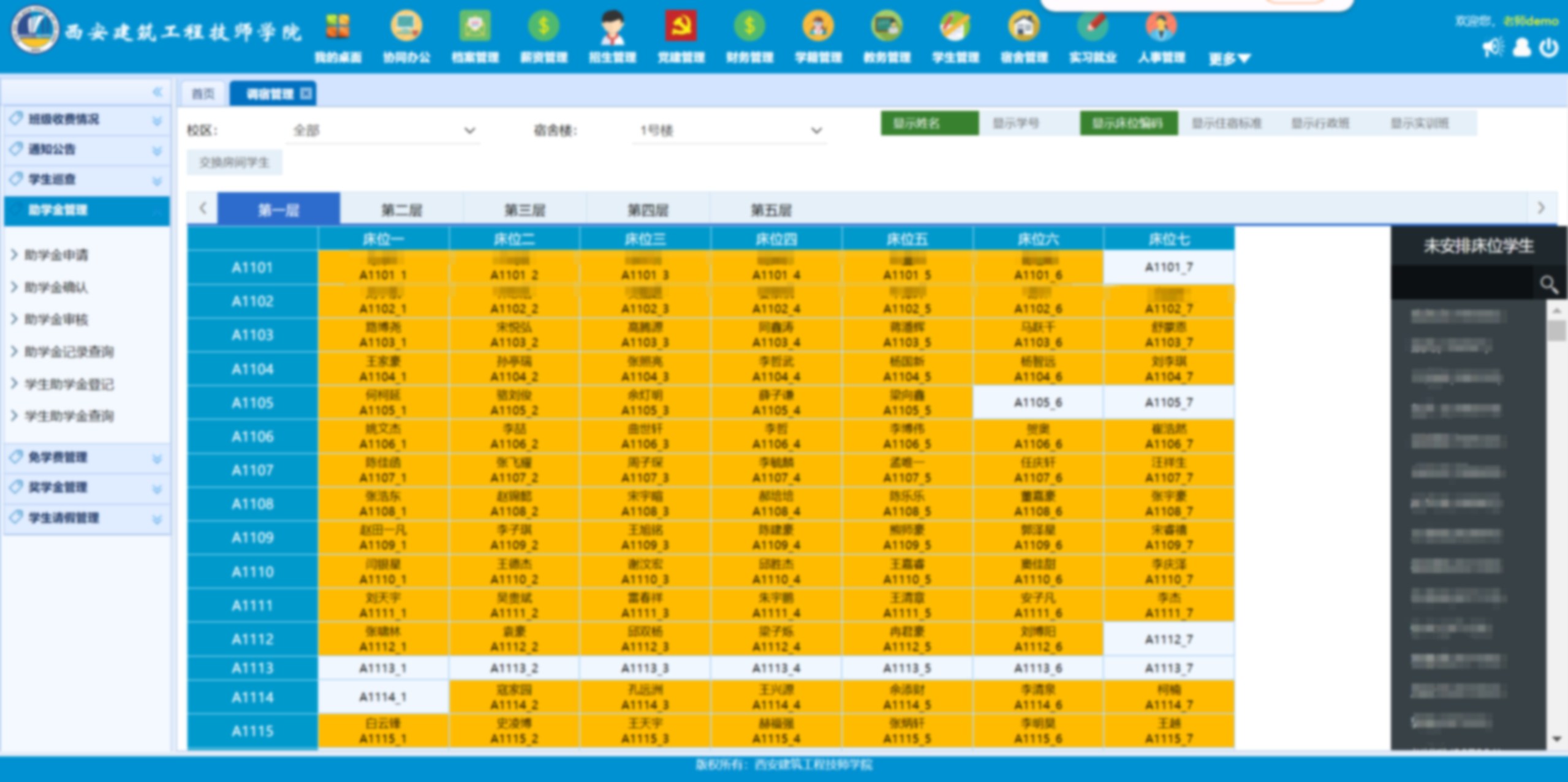Open 助学金确认 in sidebar
This screenshot has height=782, width=1568.
(x=56, y=287)
